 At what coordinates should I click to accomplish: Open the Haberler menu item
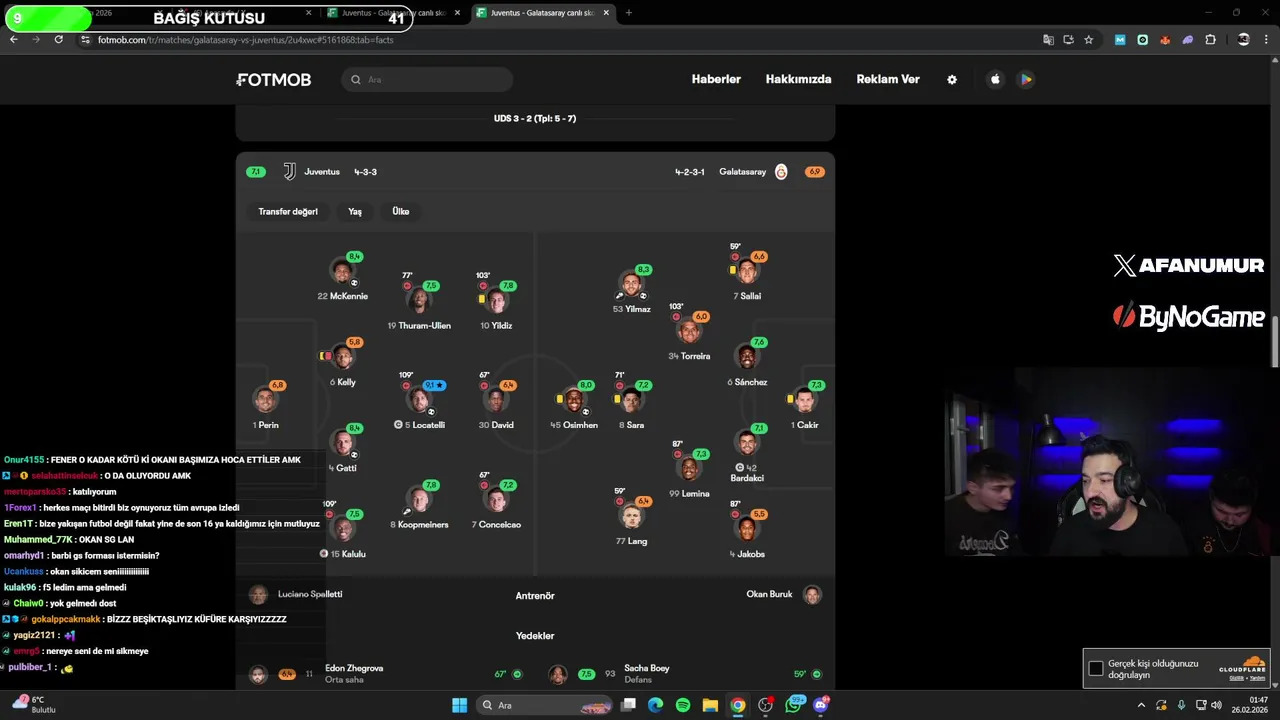716,80
